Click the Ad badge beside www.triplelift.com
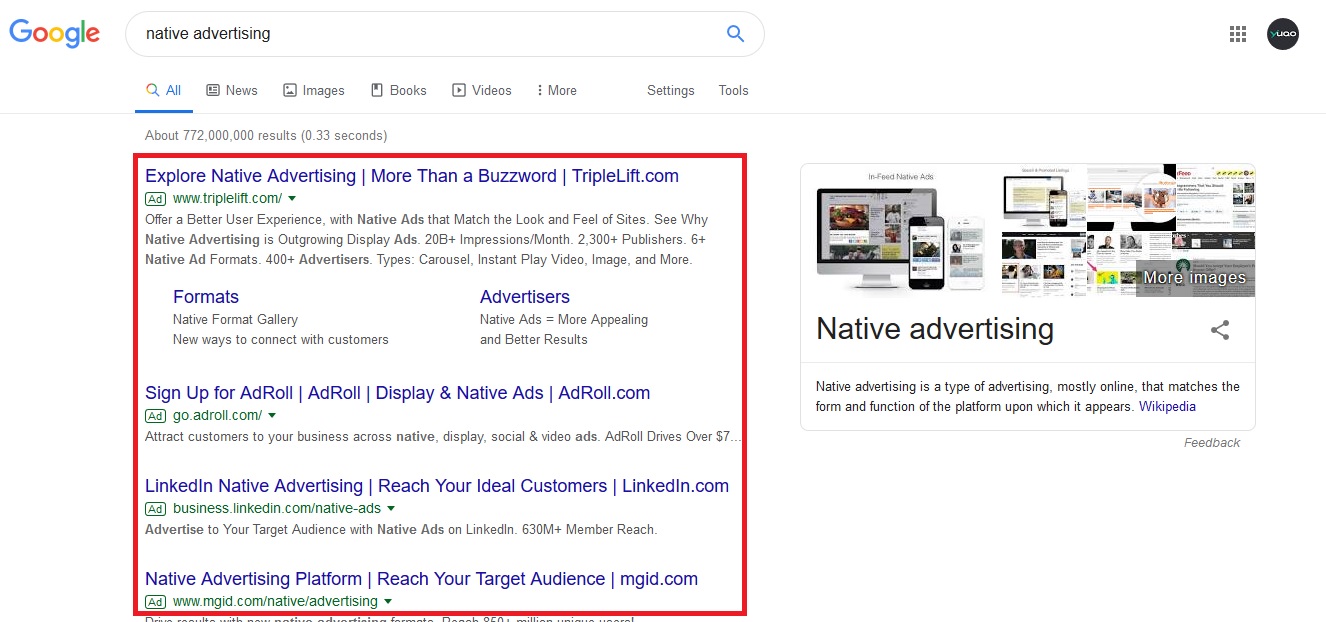This screenshot has width=1326, height=622. (x=155, y=199)
